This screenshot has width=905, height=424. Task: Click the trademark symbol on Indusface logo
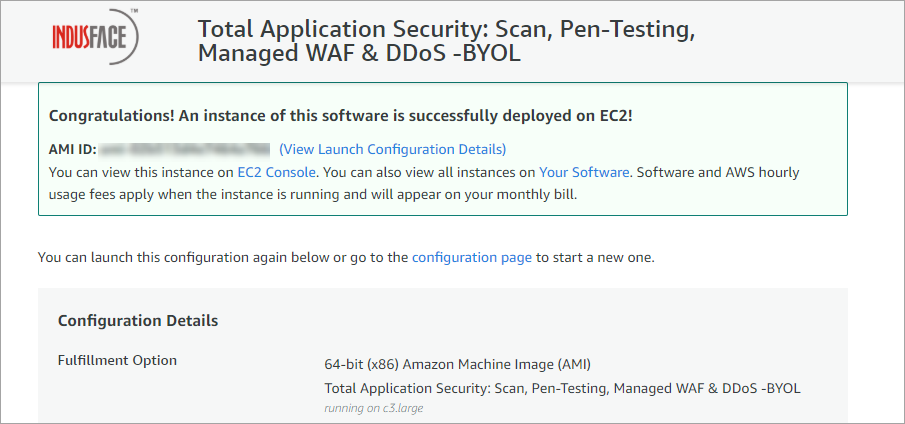coord(134,11)
